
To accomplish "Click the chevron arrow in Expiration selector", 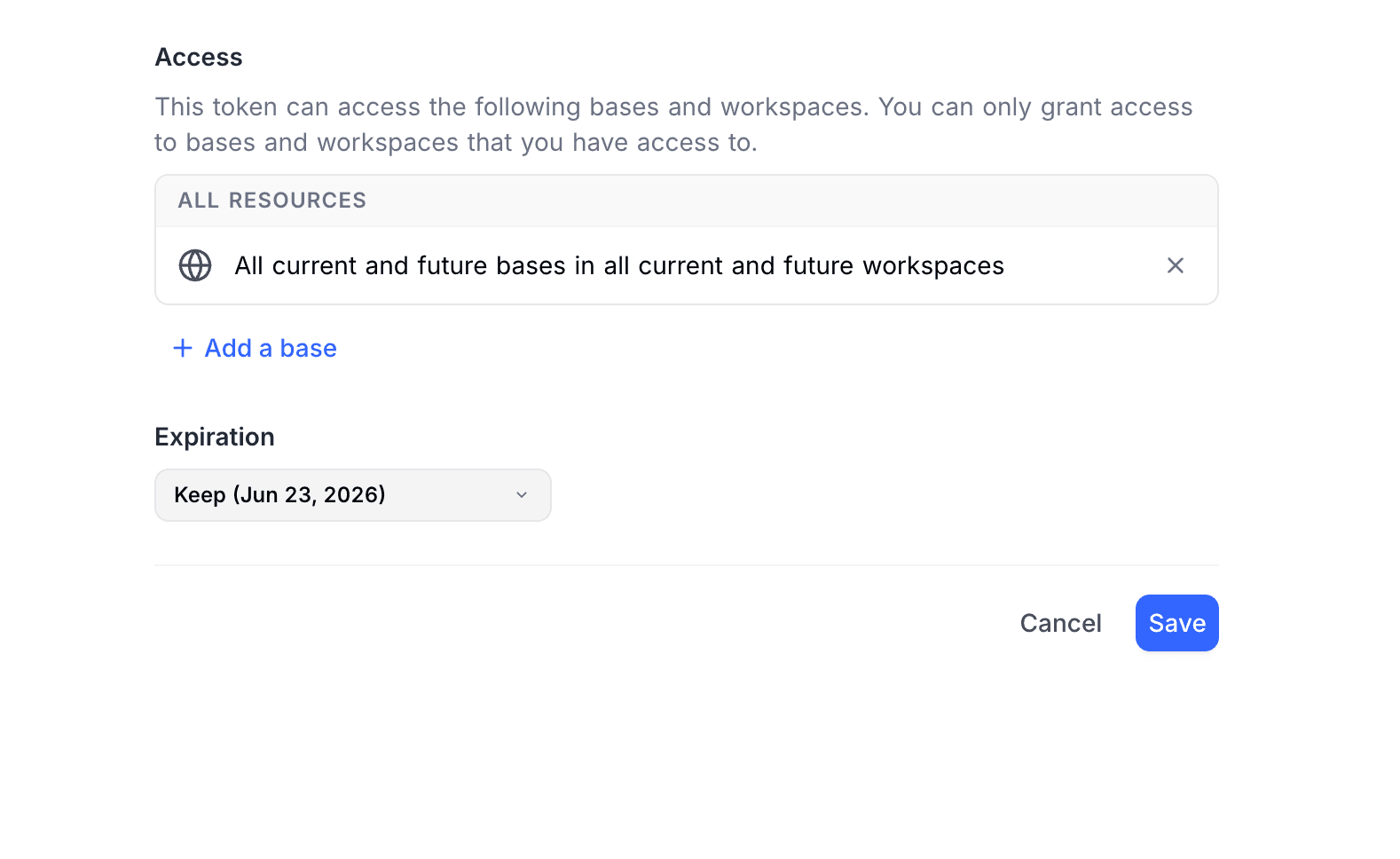I will click(522, 495).
